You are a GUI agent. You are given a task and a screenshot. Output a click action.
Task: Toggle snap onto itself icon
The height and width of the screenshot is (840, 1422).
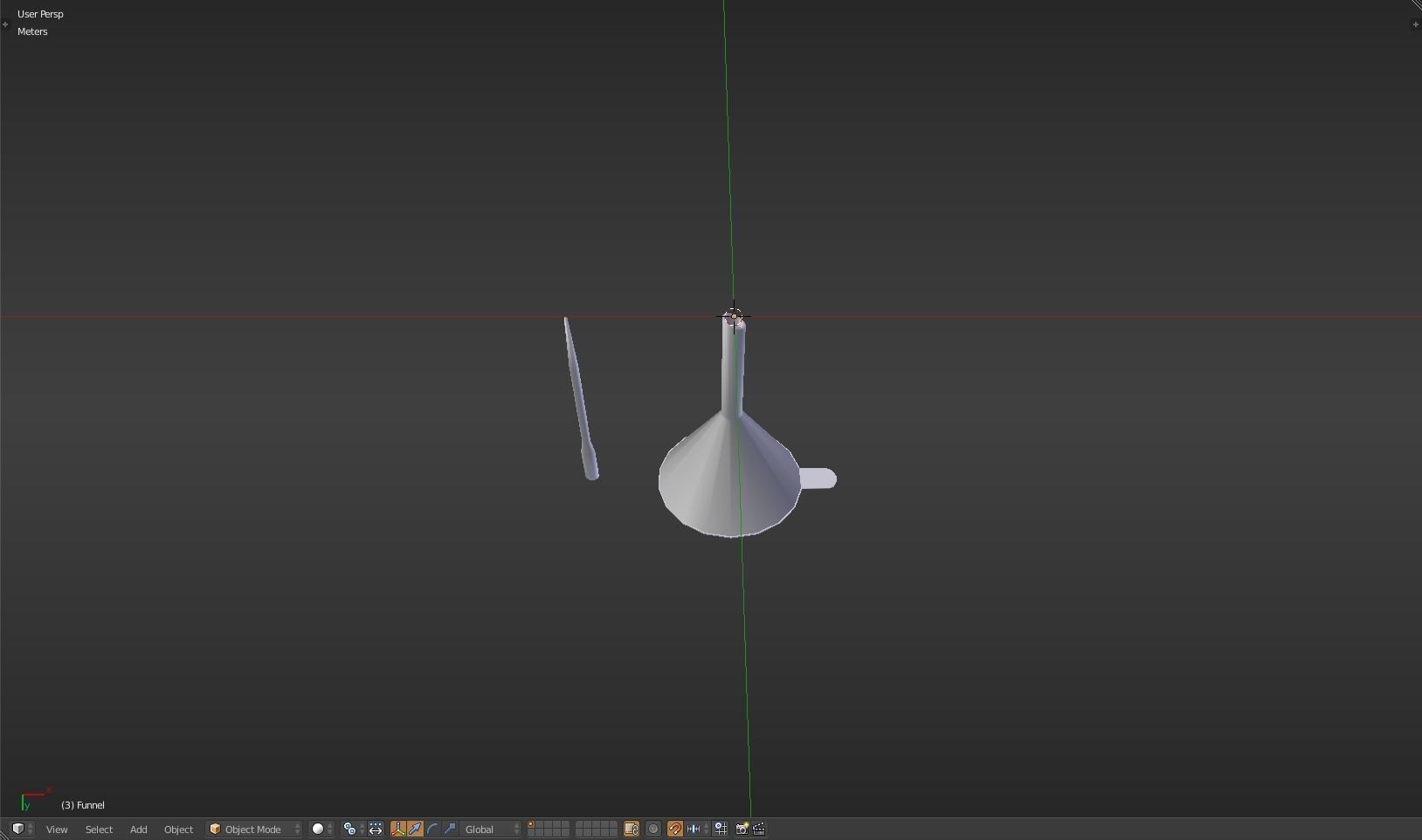coord(721,829)
